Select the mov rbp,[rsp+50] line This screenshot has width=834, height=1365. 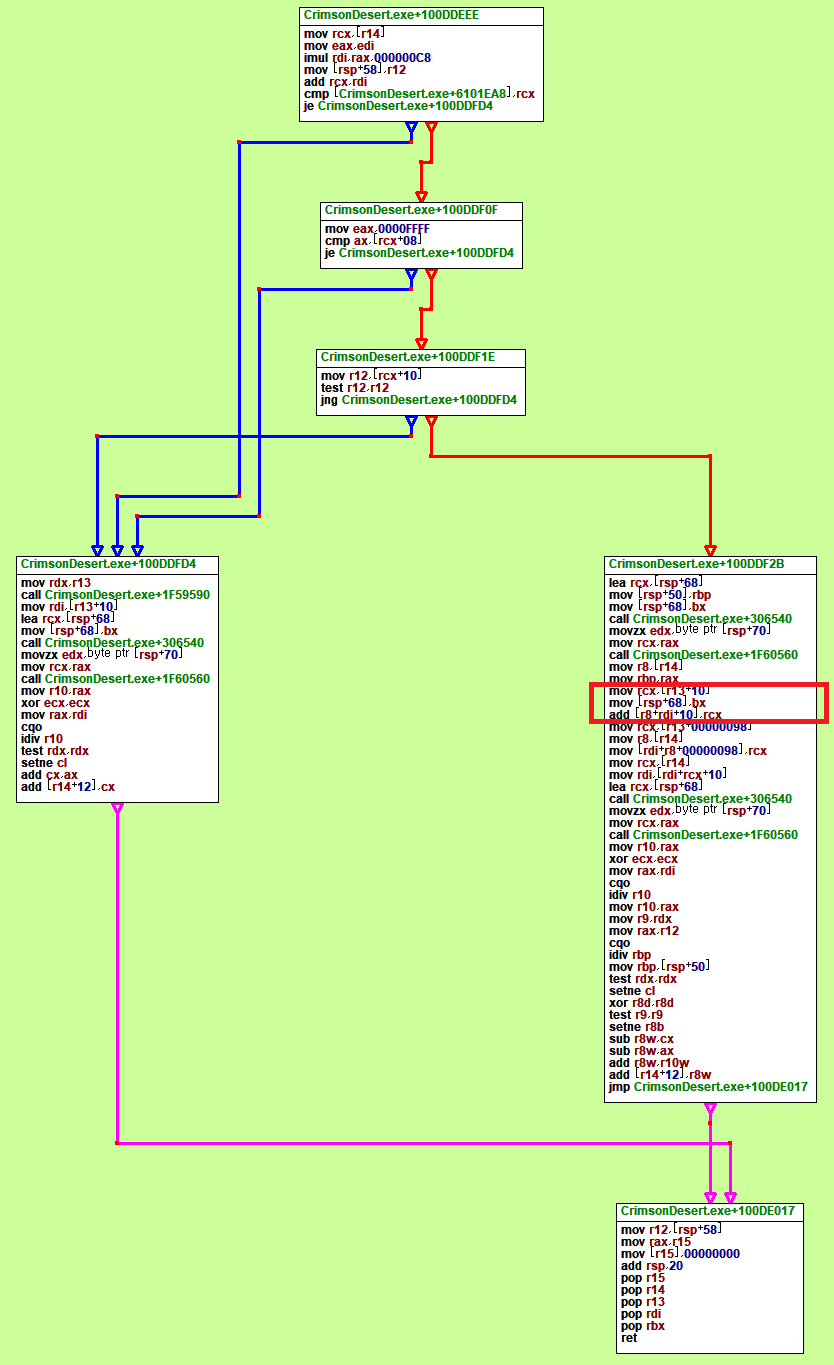pyautogui.click(x=660, y=967)
